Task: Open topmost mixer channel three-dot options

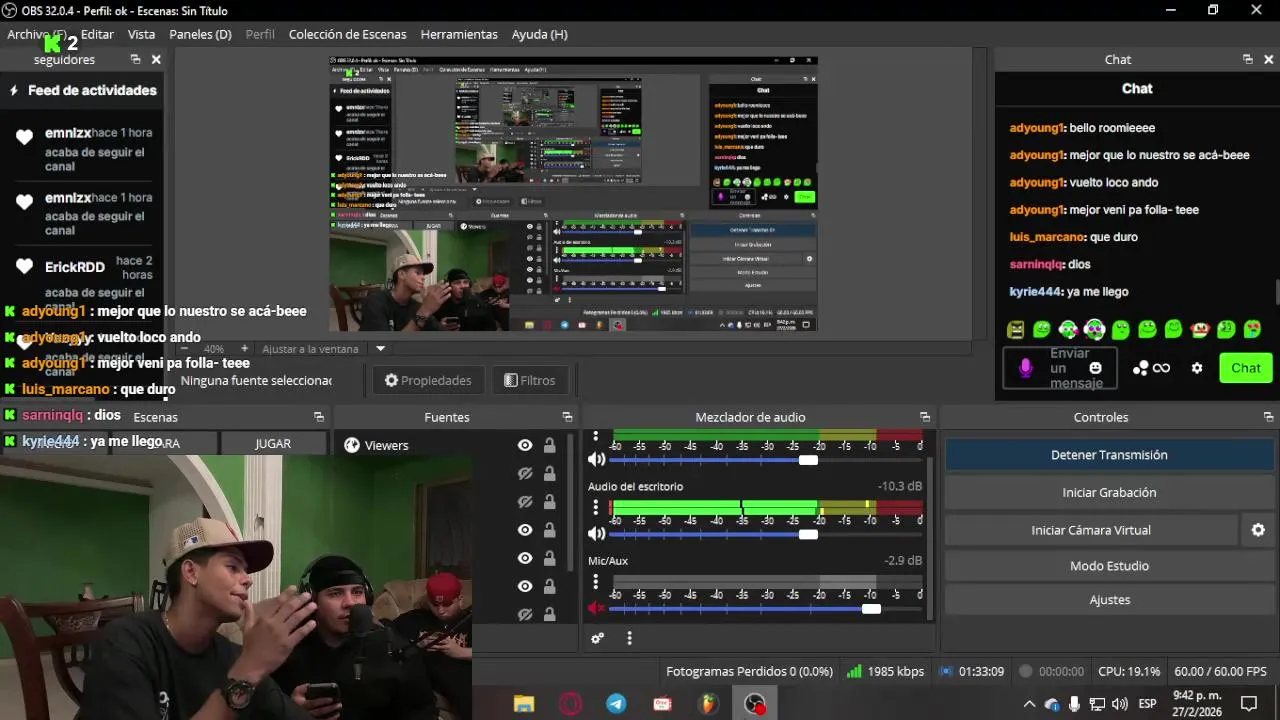Action: [596, 436]
